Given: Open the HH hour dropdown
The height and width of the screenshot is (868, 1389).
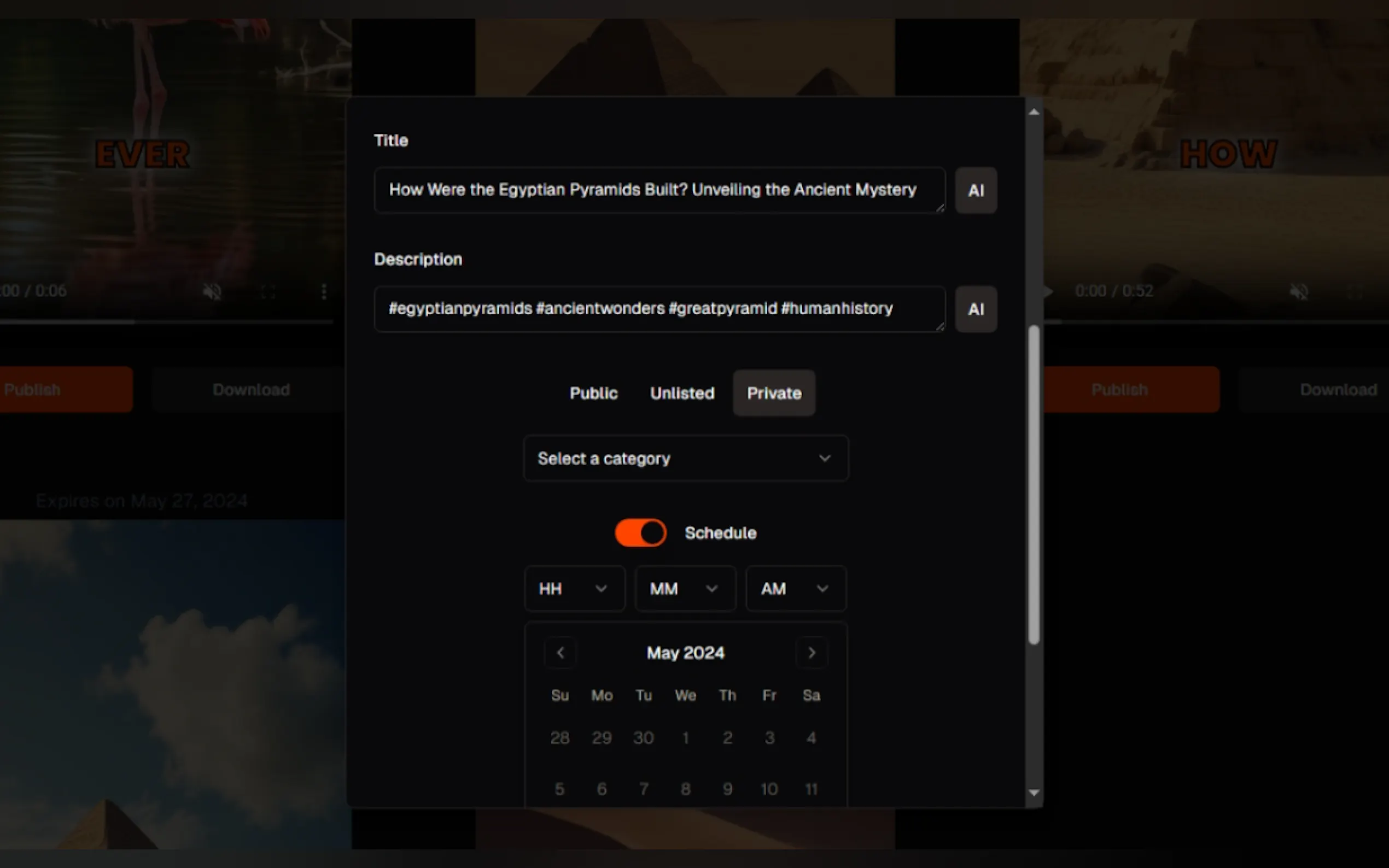Looking at the screenshot, I should (574, 589).
